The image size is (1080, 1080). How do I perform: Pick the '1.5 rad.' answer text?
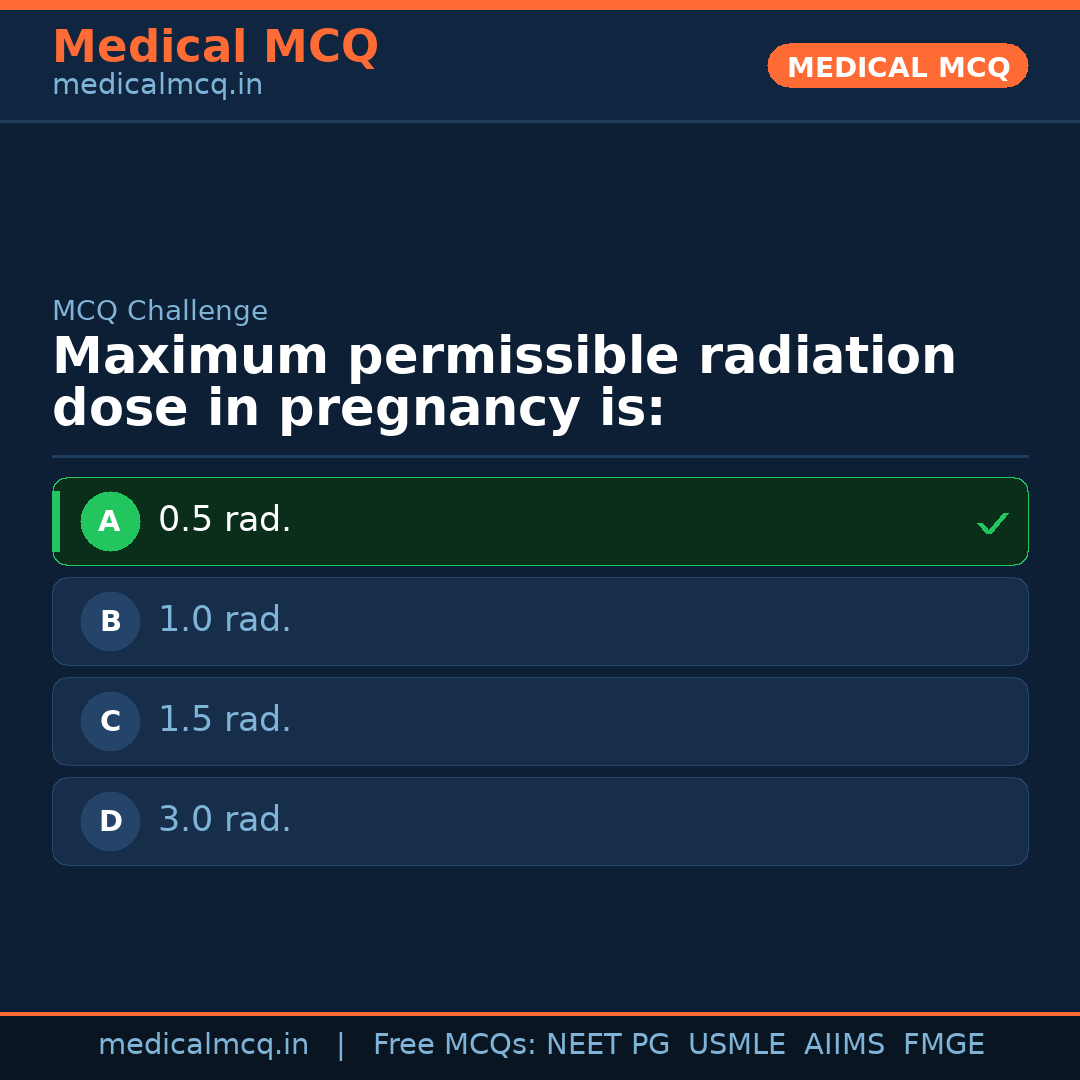click(x=225, y=720)
